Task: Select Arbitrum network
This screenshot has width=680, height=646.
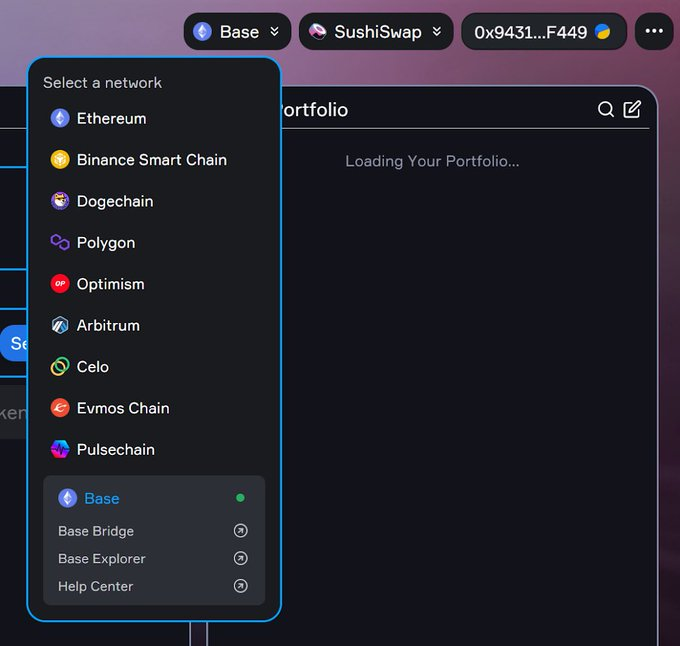Action: tap(154, 325)
